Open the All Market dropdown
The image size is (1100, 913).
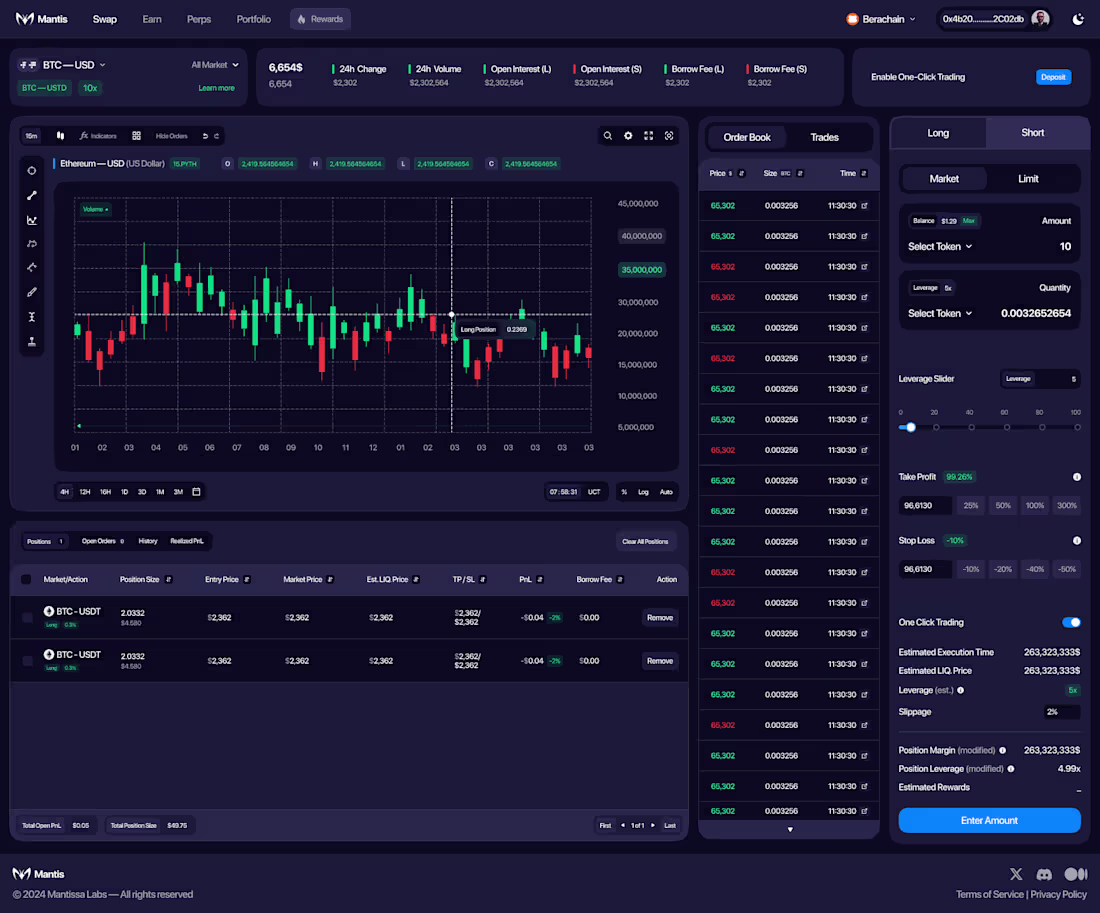214,64
